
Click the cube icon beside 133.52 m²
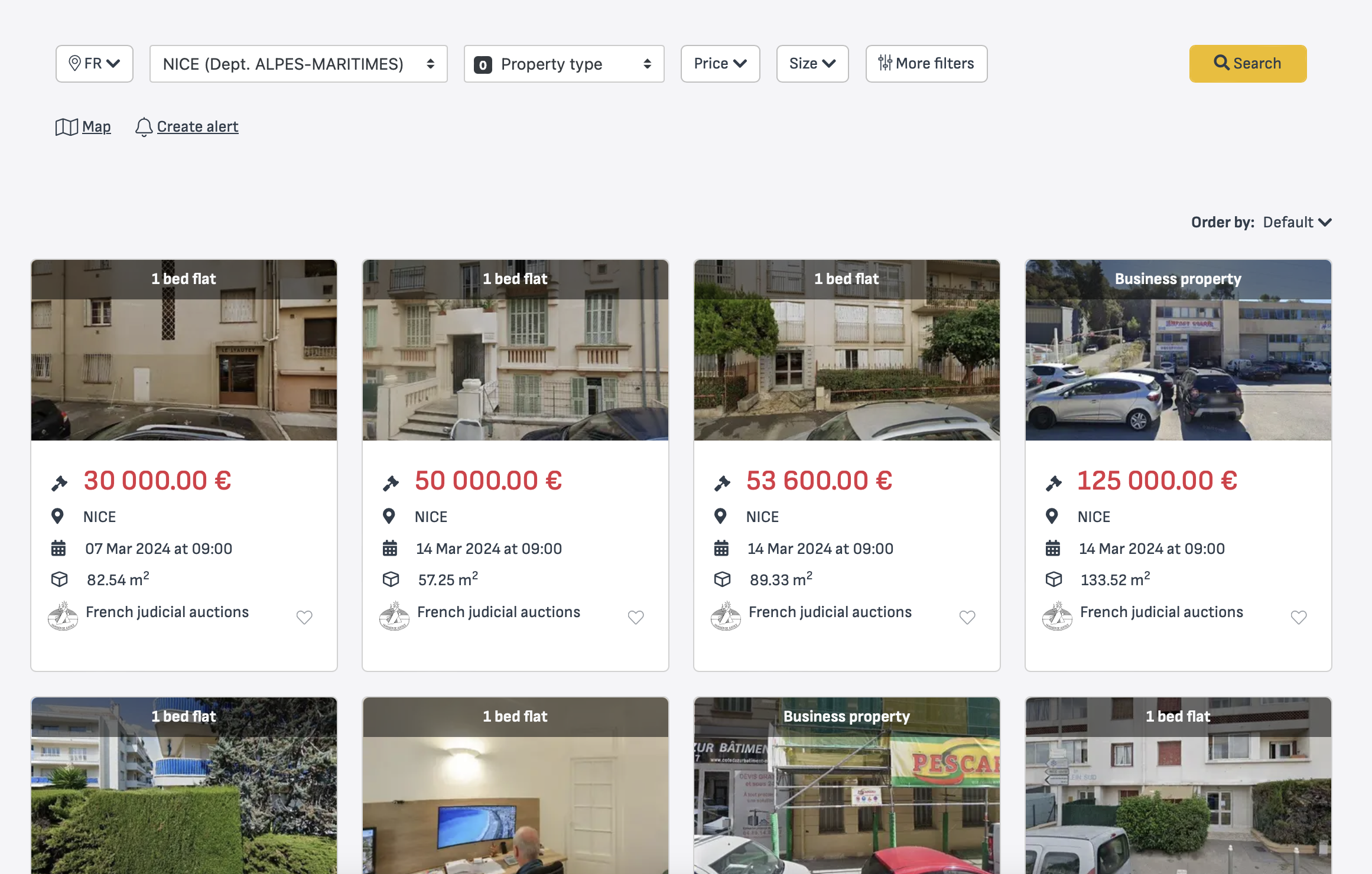(1054, 579)
